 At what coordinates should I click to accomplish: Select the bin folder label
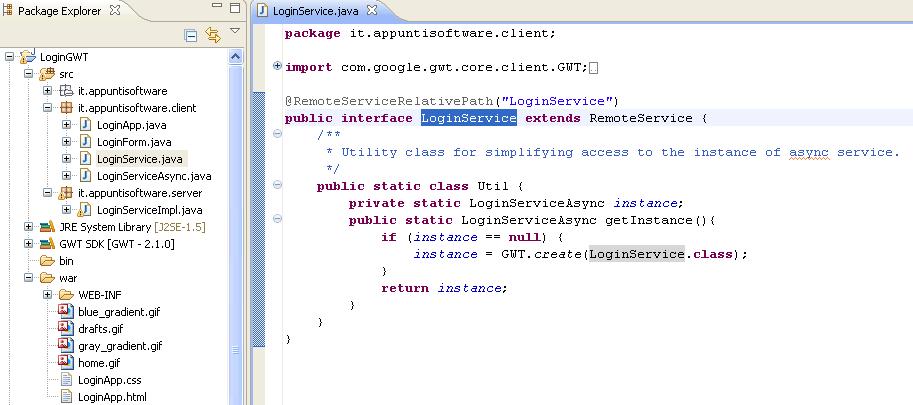(x=66, y=261)
